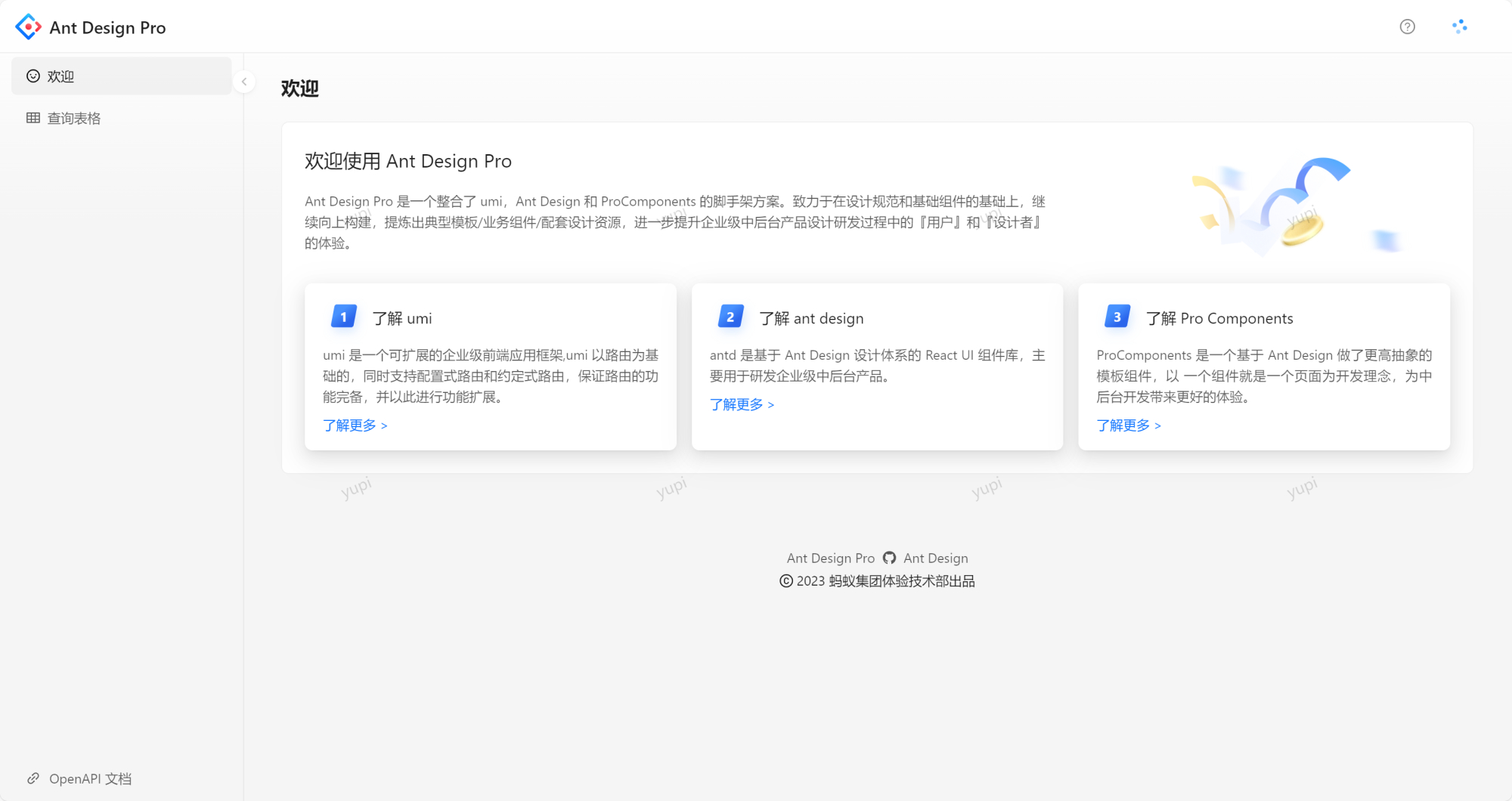Click the blue dots avatar icon
Viewport: 1512px width, 801px height.
[x=1459, y=27]
